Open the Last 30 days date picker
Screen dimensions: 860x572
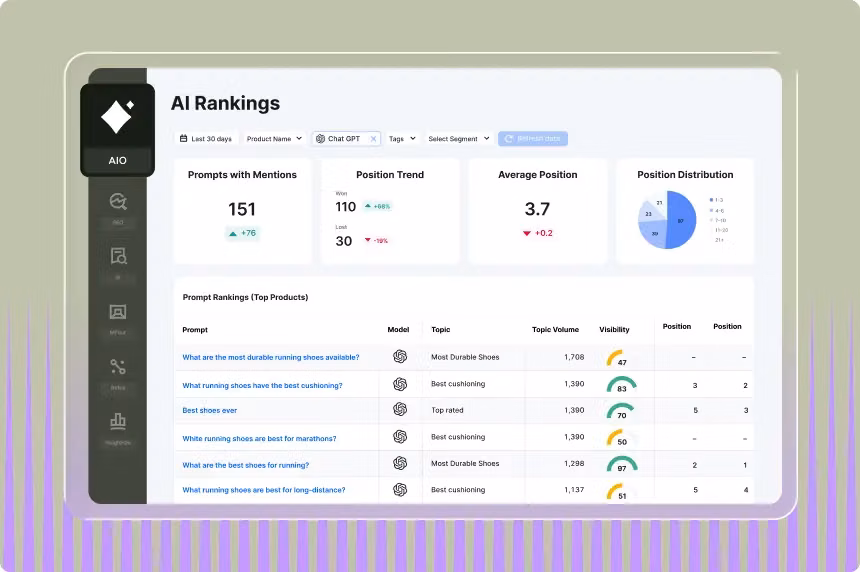coord(206,139)
